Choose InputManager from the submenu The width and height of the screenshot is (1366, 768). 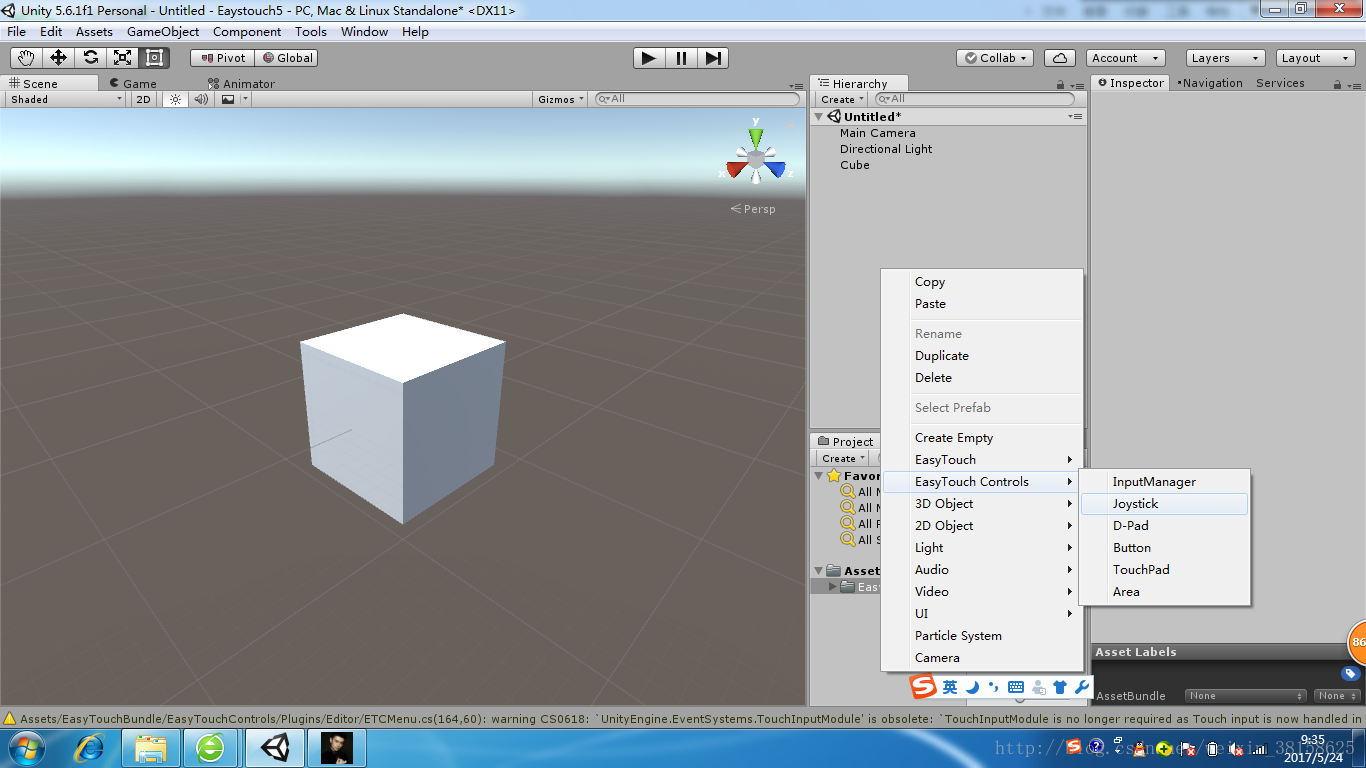tap(1164, 482)
